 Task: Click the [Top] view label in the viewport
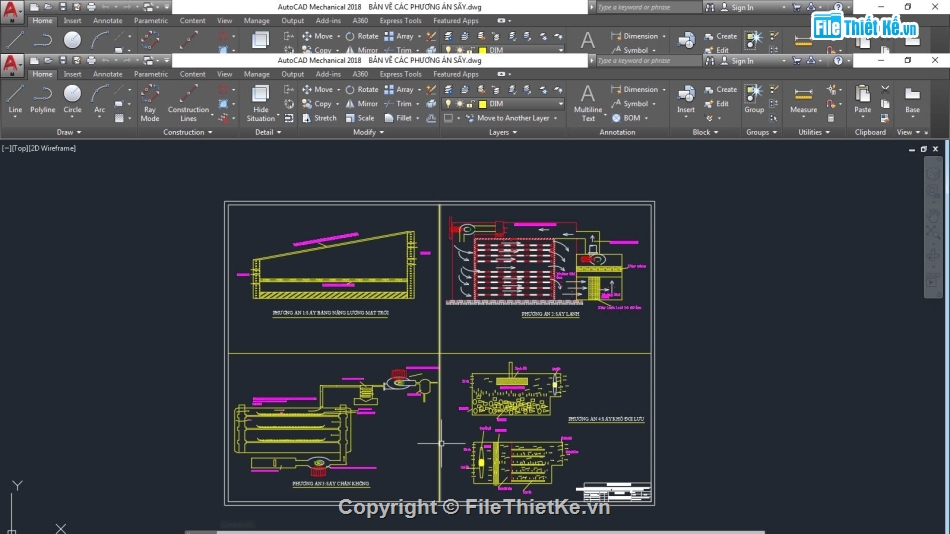[20, 148]
